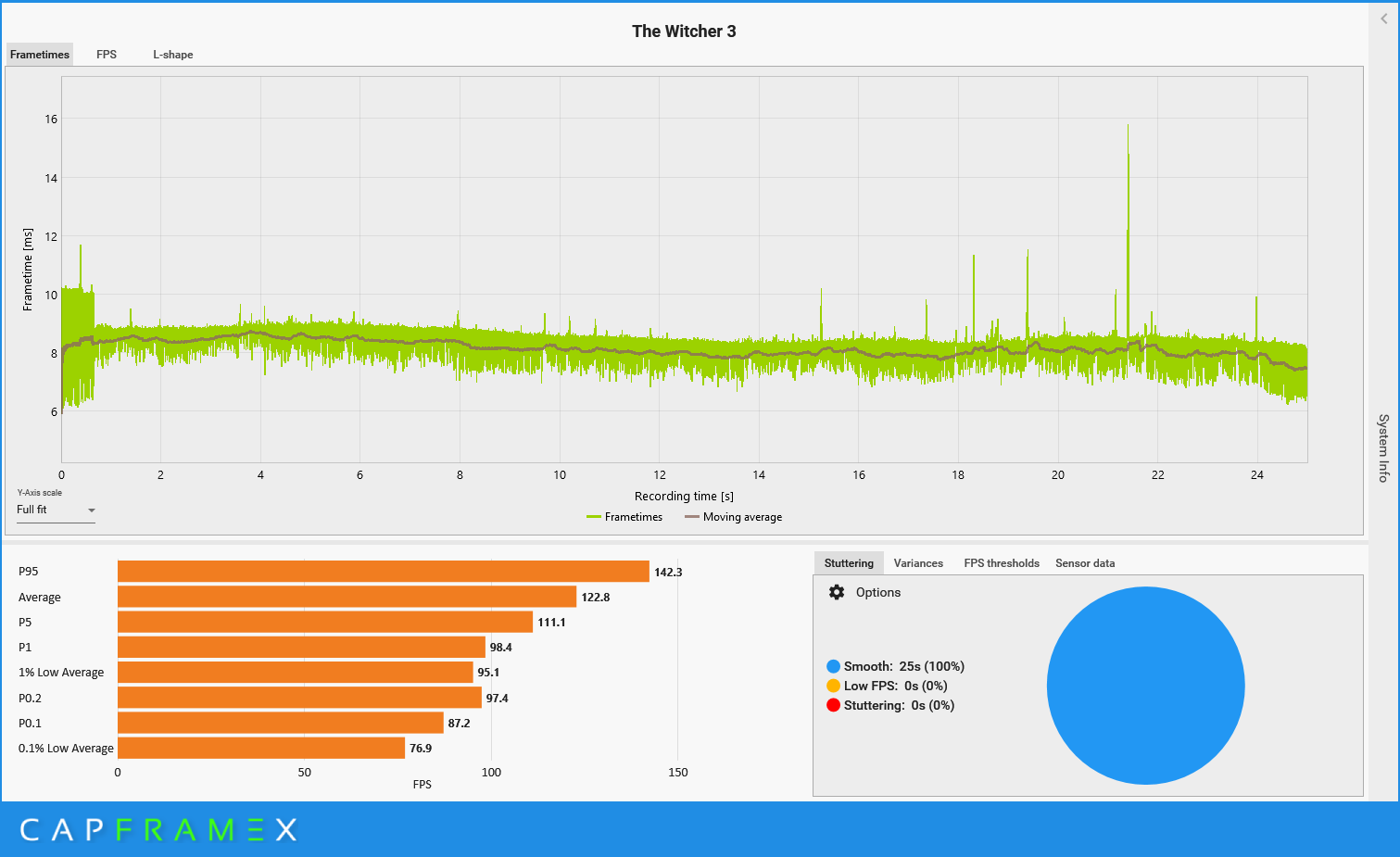Click the 111.1 value label
Image resolution: width=1400 pixels, height=857 pixels.
point(551,622)
